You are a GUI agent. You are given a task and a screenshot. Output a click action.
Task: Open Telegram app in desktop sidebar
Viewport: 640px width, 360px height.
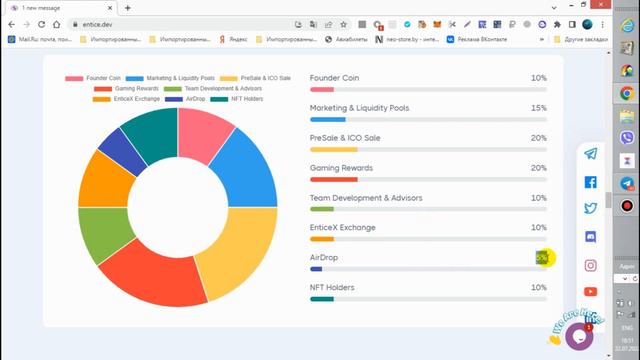tap(627, 183)
